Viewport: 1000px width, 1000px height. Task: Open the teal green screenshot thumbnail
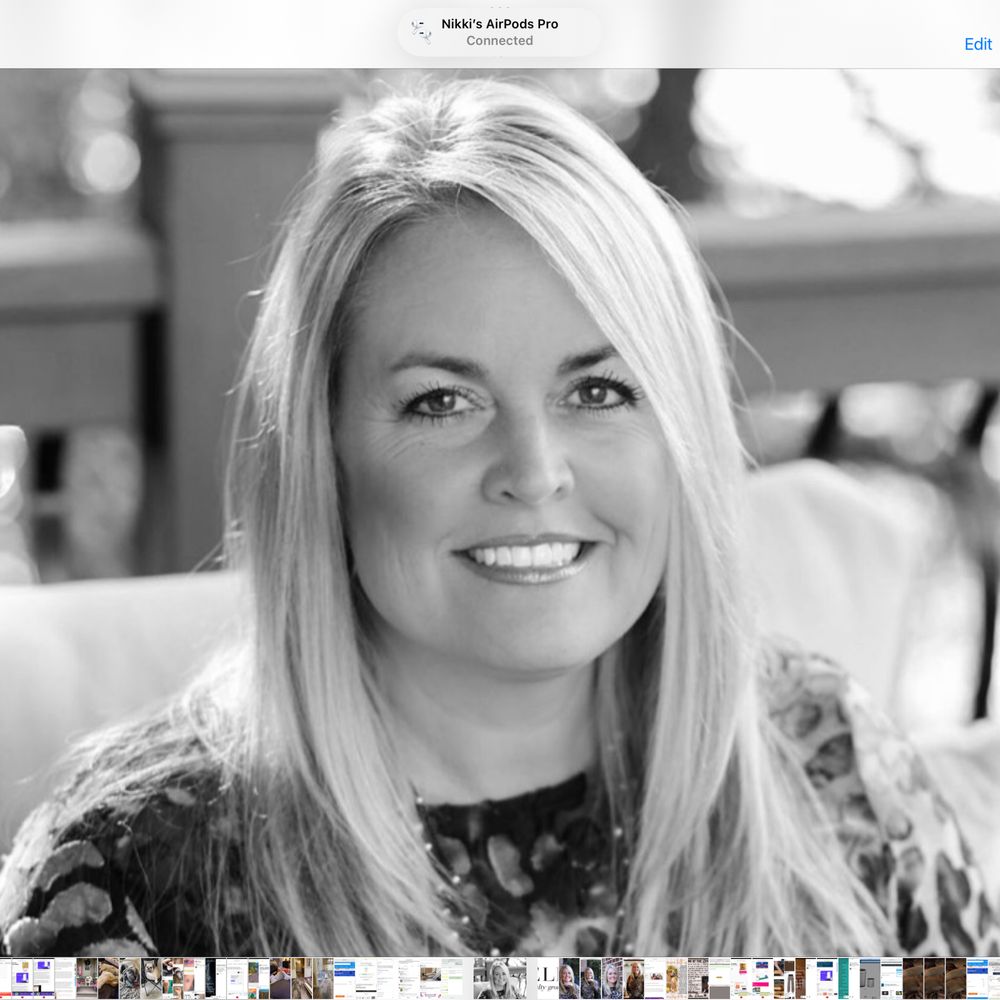pos(843,978)
